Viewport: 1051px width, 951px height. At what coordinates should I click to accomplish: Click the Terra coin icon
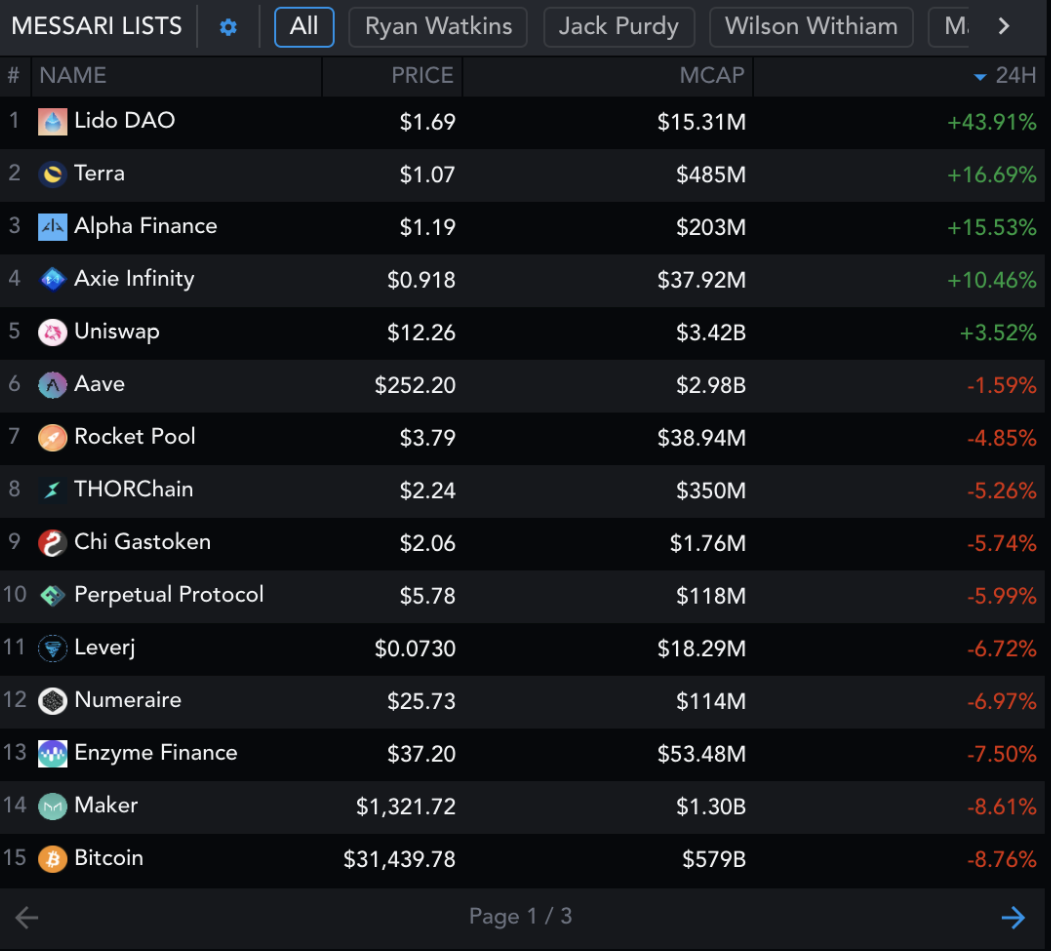click(52, 174)
